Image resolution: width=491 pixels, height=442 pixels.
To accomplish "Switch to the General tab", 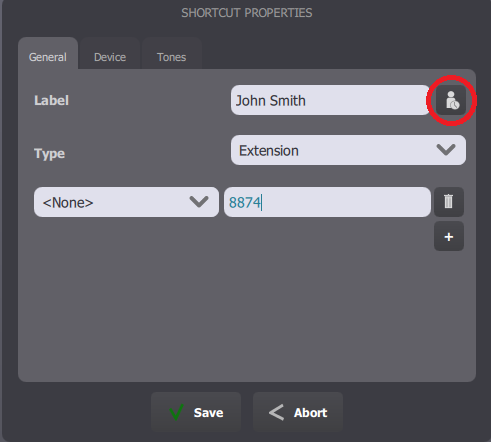I will click(48, 54).
